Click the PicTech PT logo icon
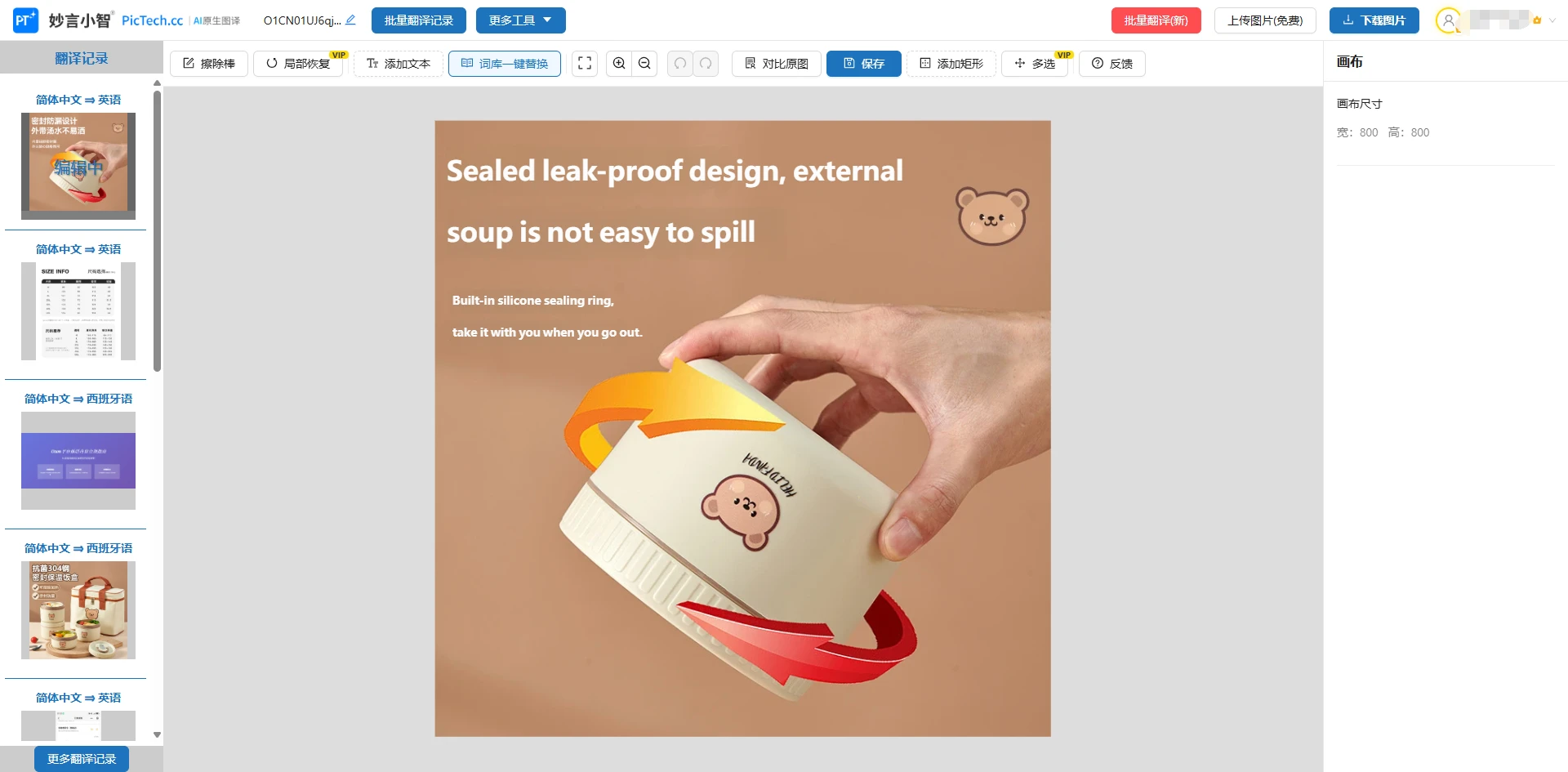This screenshot has width=1568, height=772. [25, 20]
